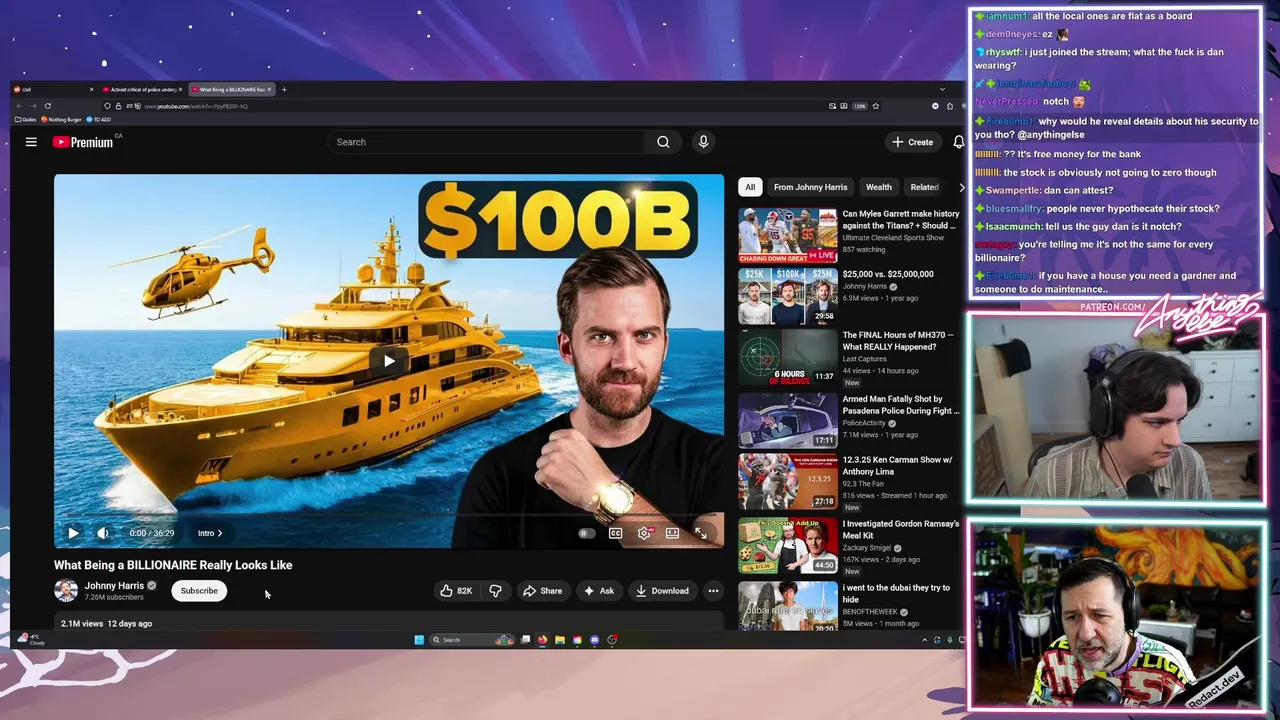
Task: Open player settings gear
Action: click(x=644, y=533)
